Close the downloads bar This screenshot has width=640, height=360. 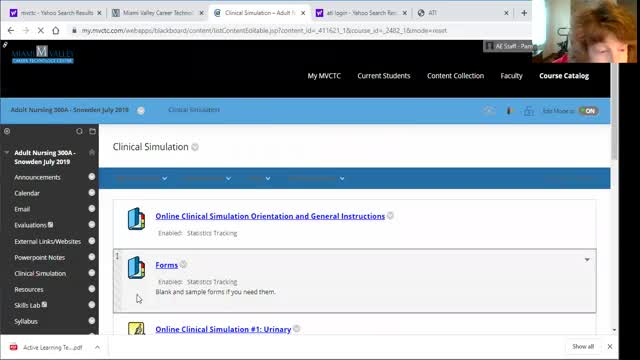click(x=610, y=347)
